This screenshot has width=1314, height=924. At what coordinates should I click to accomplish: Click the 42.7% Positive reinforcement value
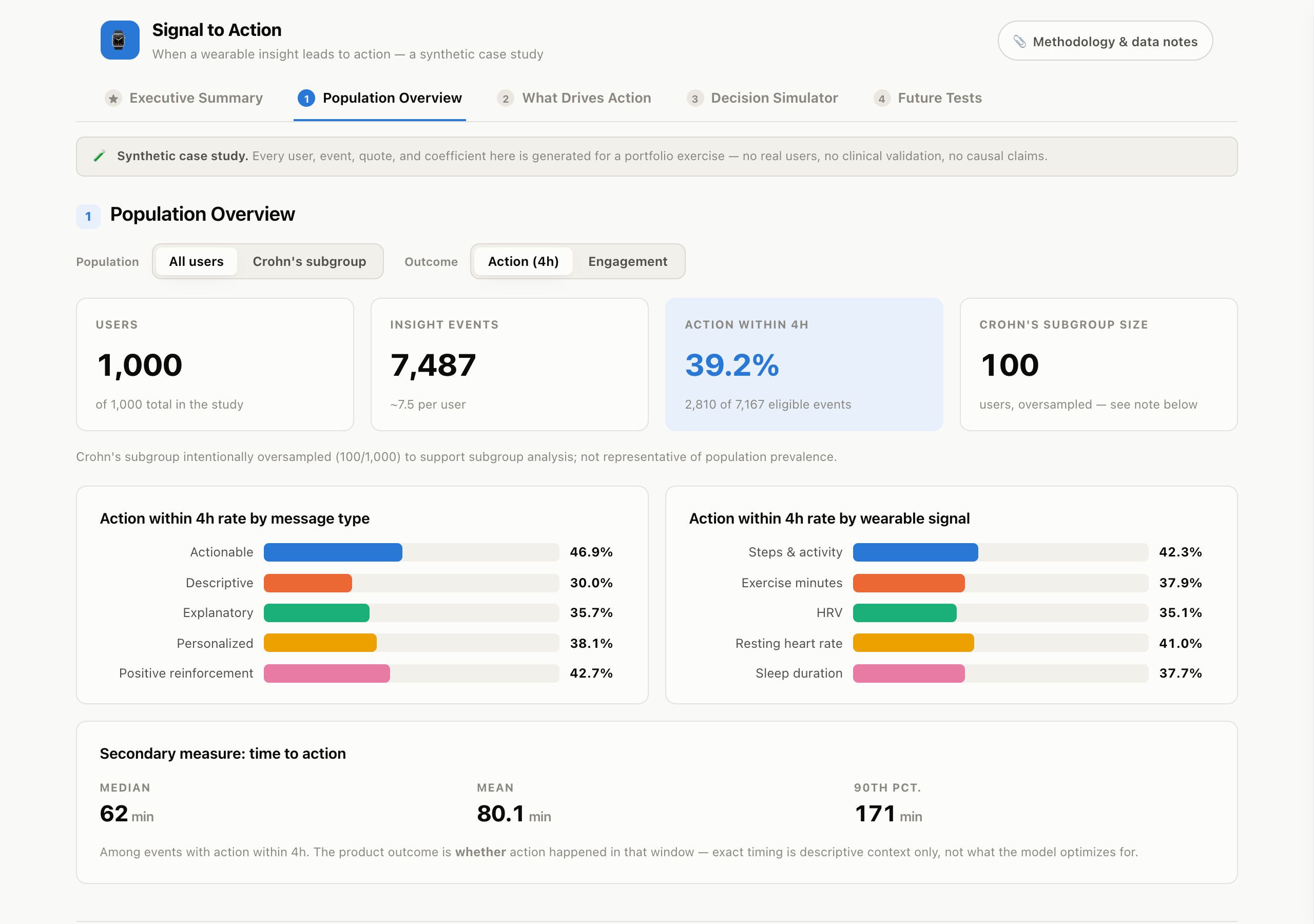tap(591, 673)
